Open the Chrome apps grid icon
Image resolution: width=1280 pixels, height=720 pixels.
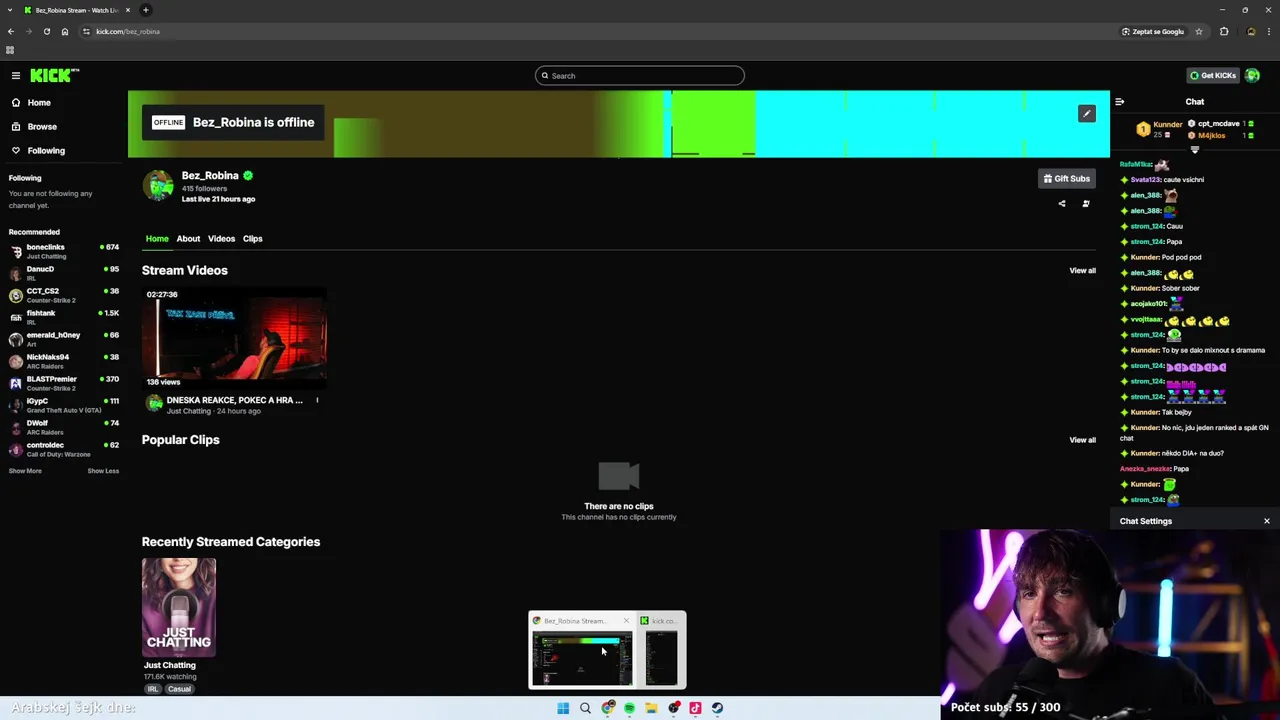tap(10, 50)
